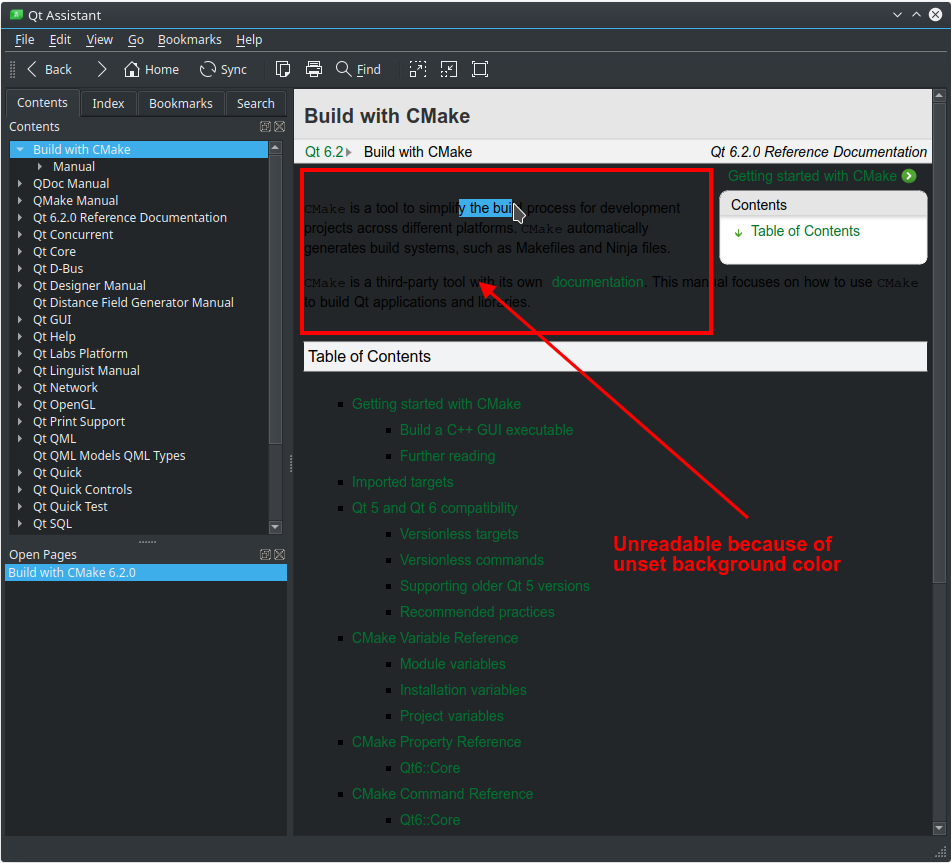Close the Open Pages dock panel
Screen dimensions: 951x863
pyautogui.click(x=280, y=554)
